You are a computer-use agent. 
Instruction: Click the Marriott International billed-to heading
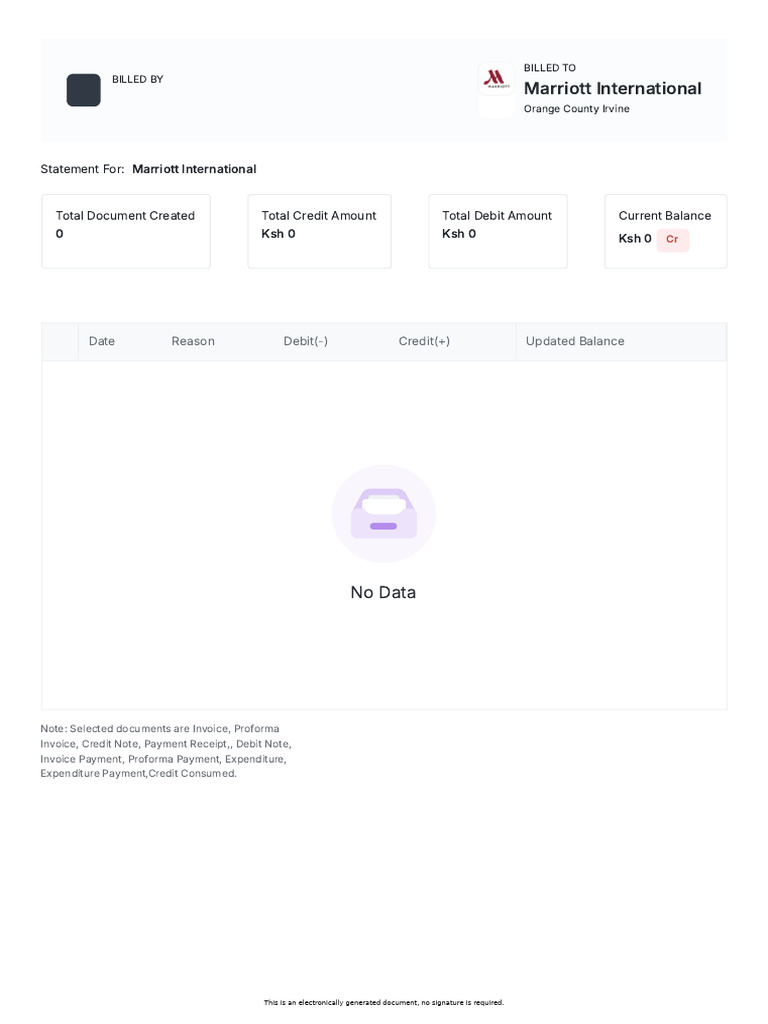(x=613, y=88)
